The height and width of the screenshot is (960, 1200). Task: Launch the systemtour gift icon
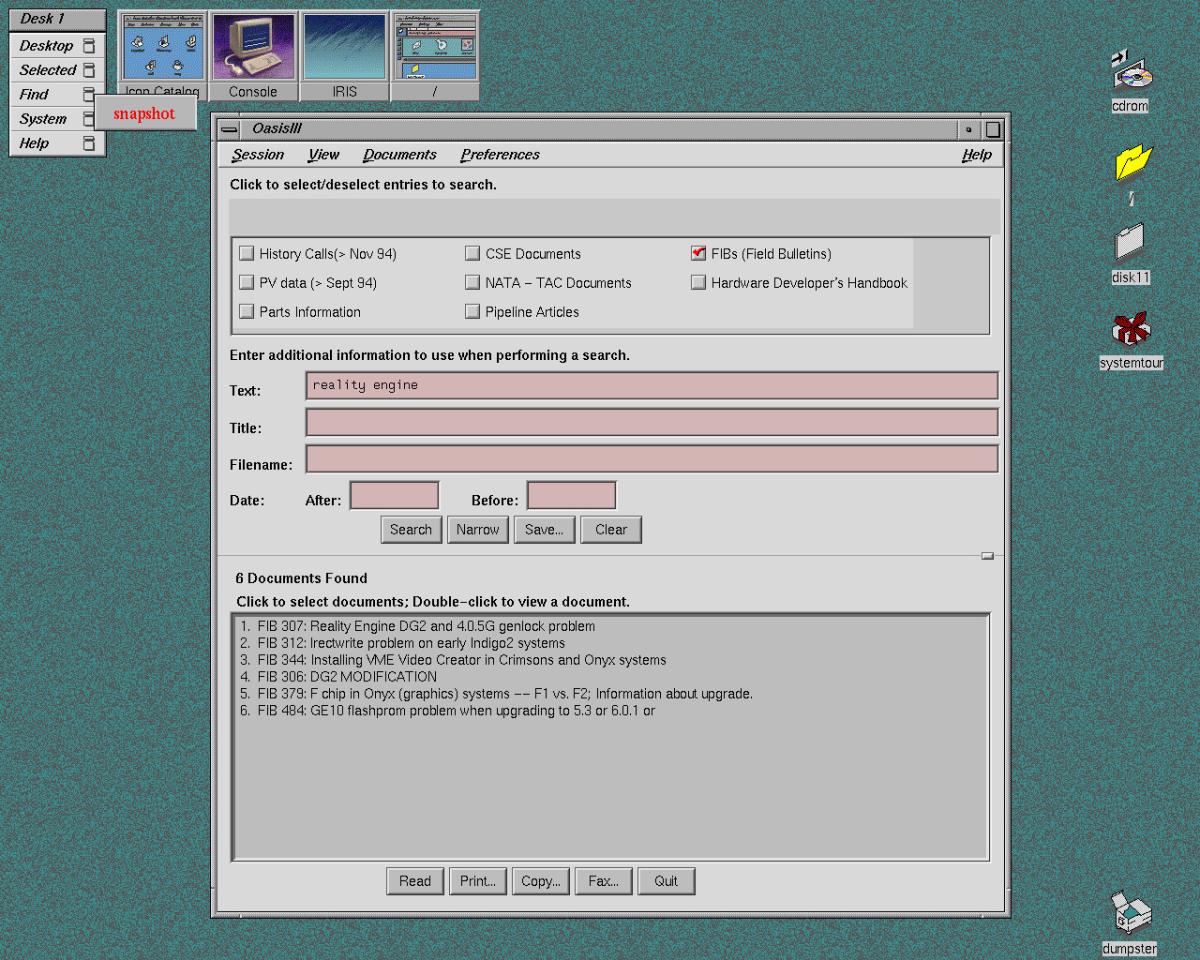click(x=1131, y=330)
